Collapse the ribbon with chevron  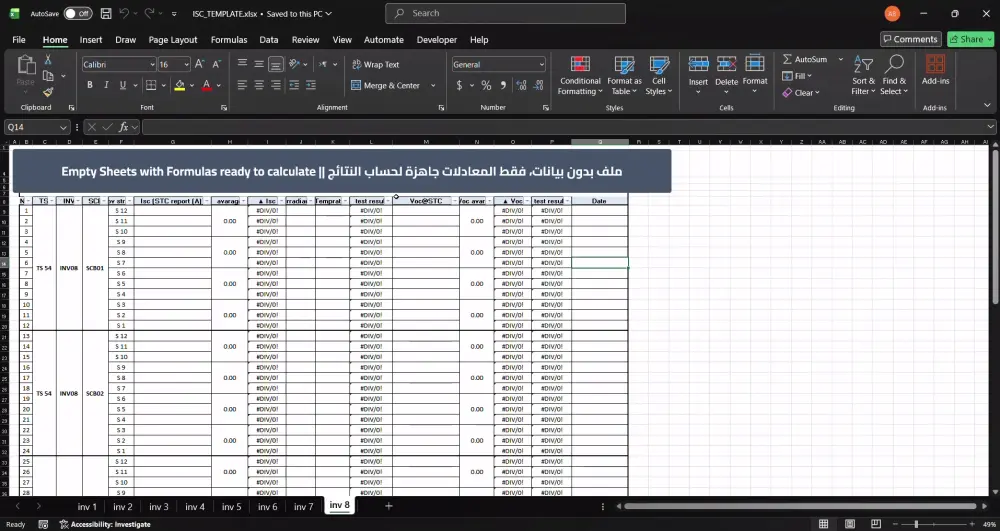[987, 105]
